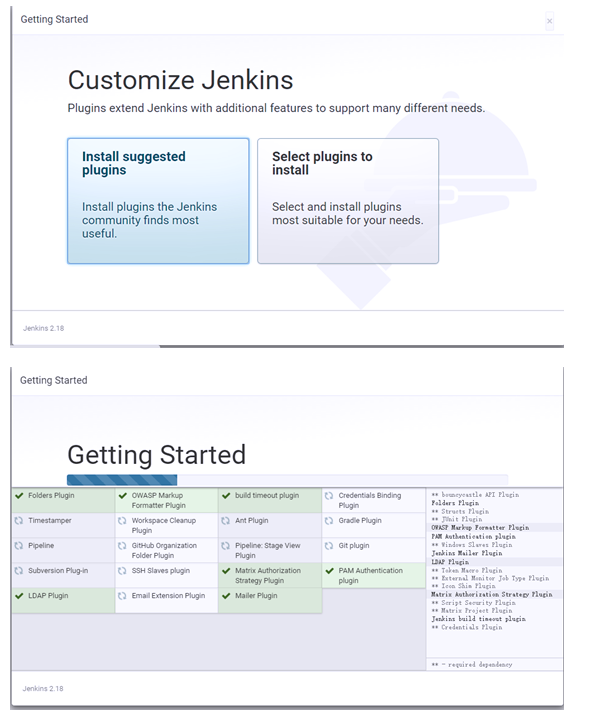Click bouncycastle API Plugin log line
Screen dimensions: 610x715
click(x=475, y=495)
